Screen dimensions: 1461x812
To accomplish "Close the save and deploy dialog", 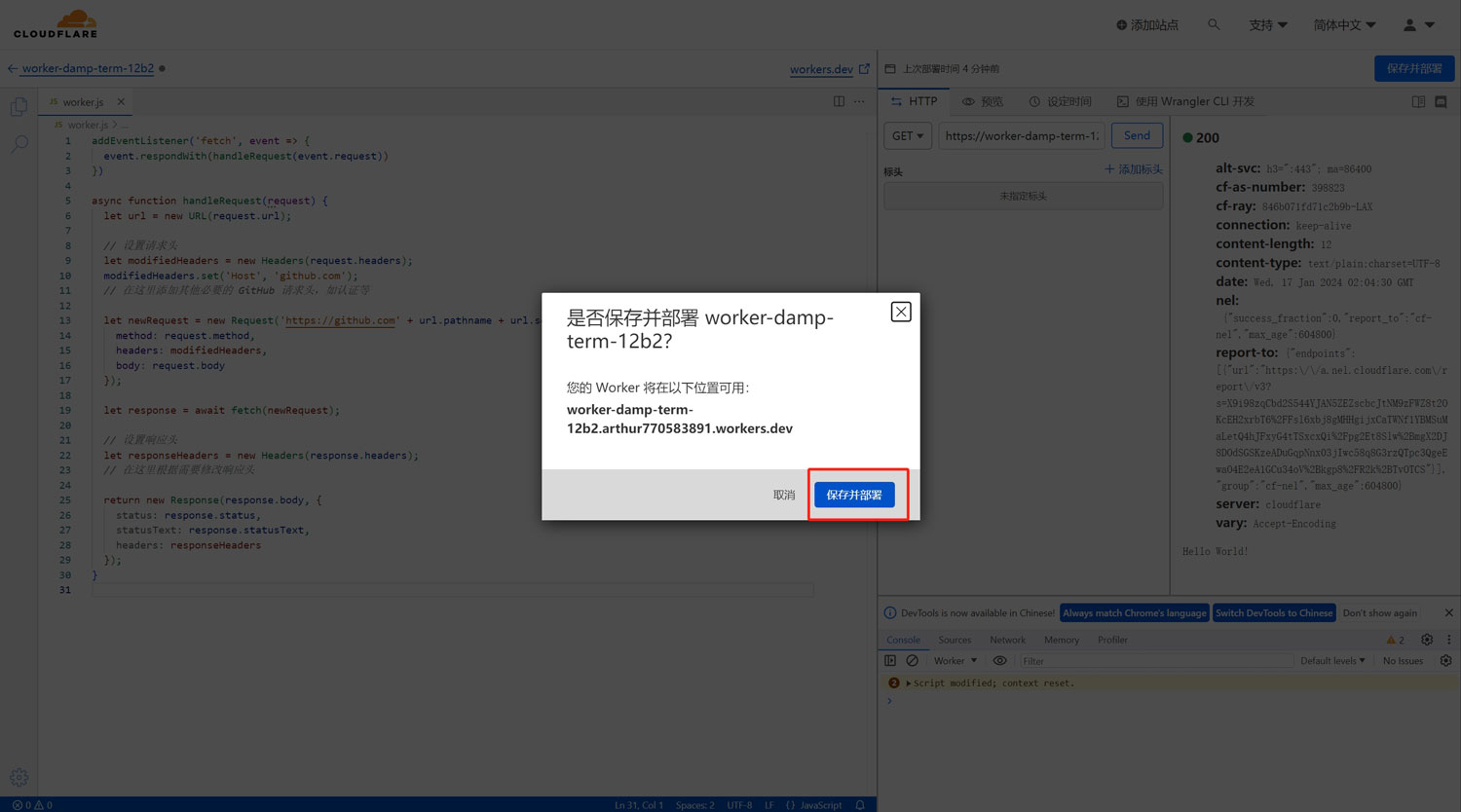I will coord(901,312).
